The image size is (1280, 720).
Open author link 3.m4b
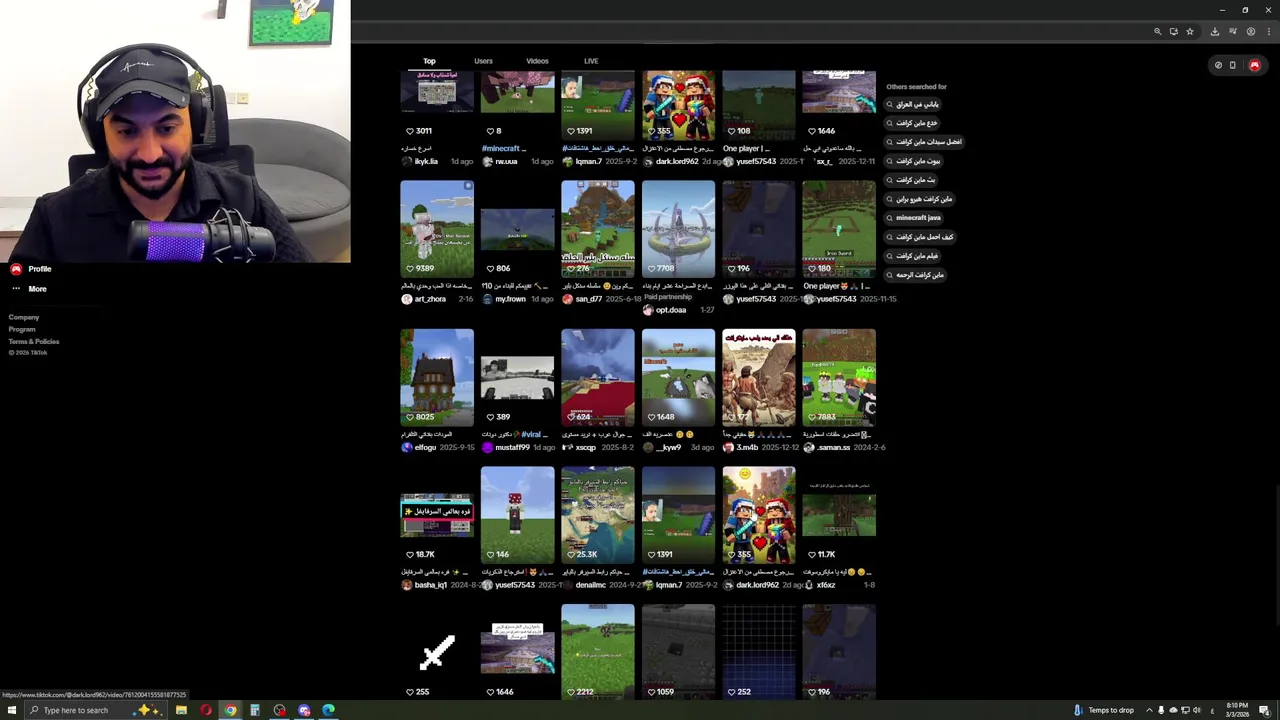pos(747,447)
